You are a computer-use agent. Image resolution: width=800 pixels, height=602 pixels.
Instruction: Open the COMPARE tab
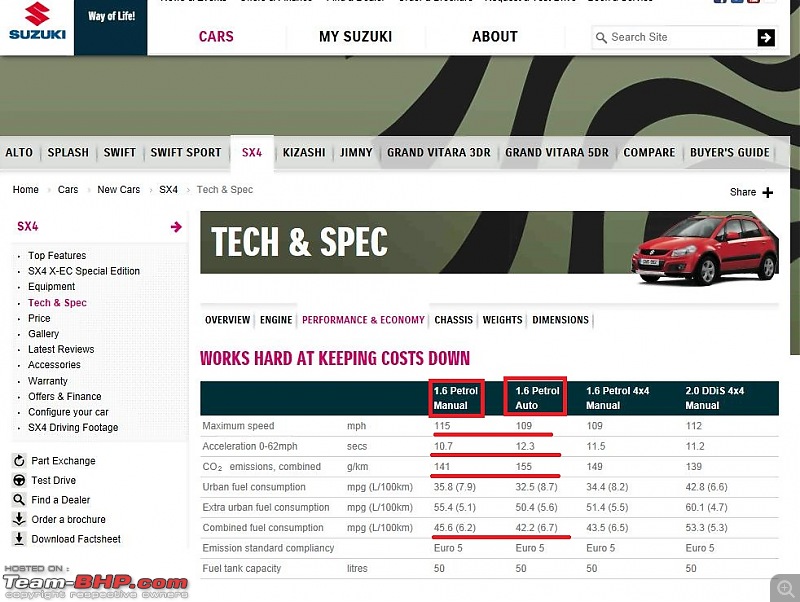[x=649, y=153]
